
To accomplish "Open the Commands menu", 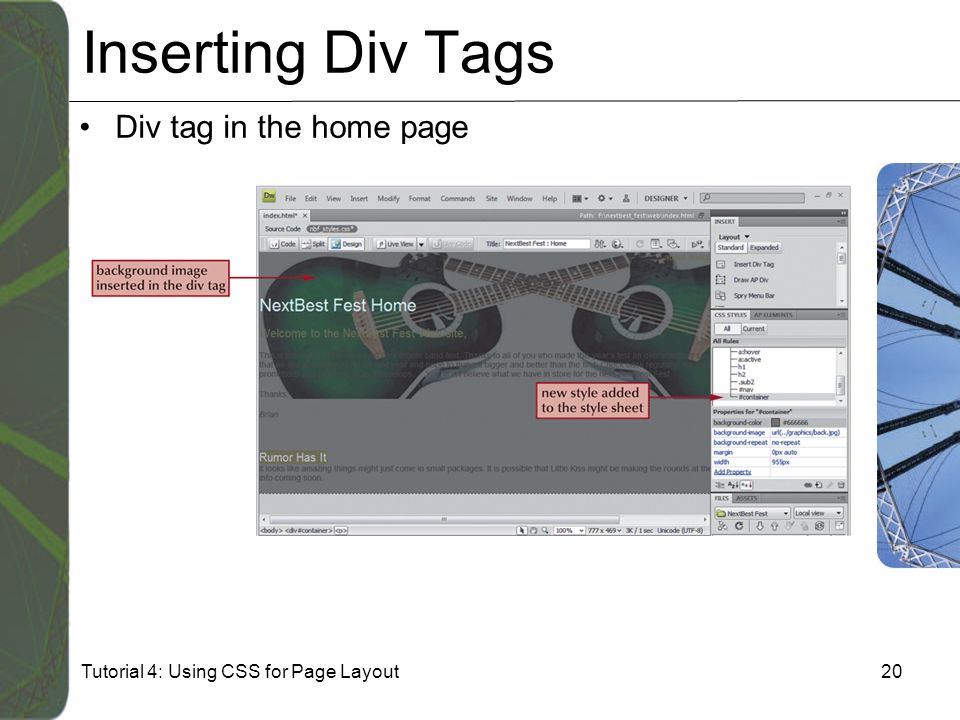I will point(457,198).
